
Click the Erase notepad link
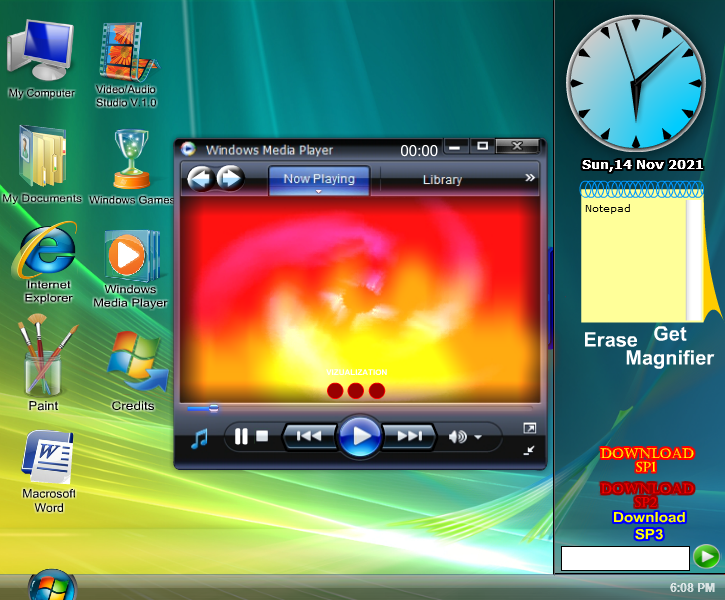610,340
